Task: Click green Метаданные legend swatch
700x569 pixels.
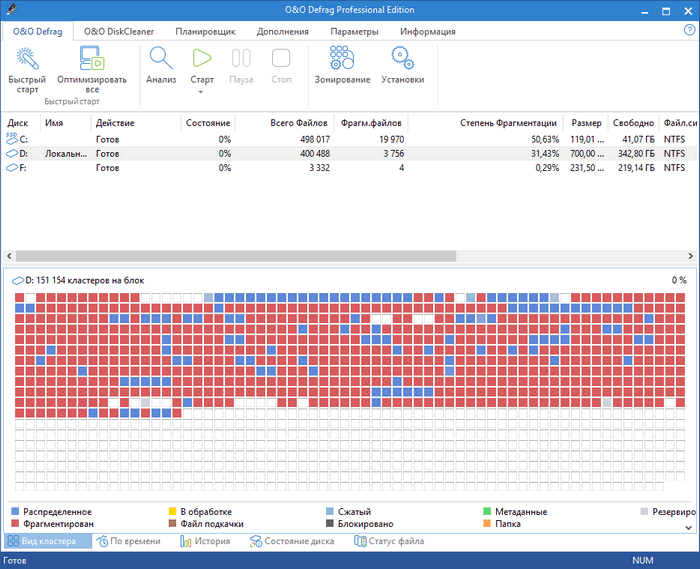Action: (487, 511)
